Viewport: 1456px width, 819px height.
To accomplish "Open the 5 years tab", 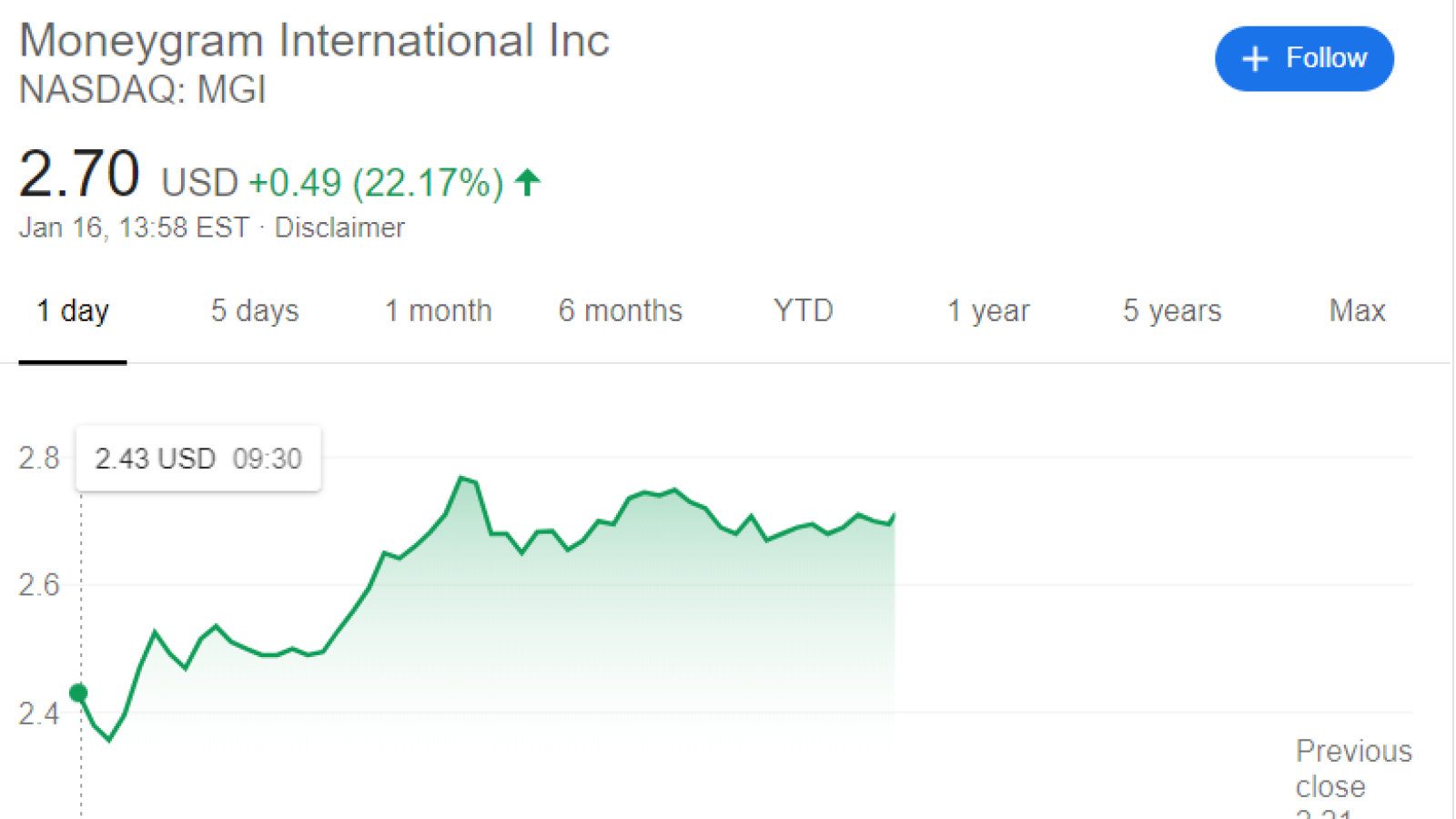I will (x=1172, y=311).
